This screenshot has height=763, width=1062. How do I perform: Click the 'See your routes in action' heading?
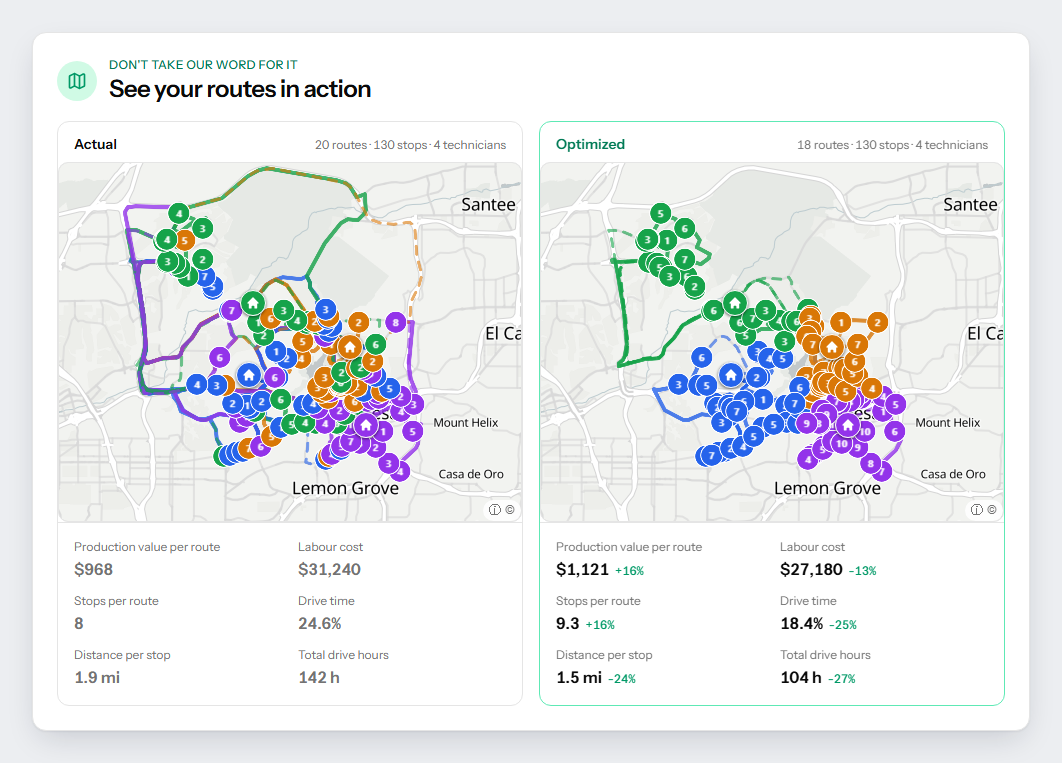(x=240, y=89)
